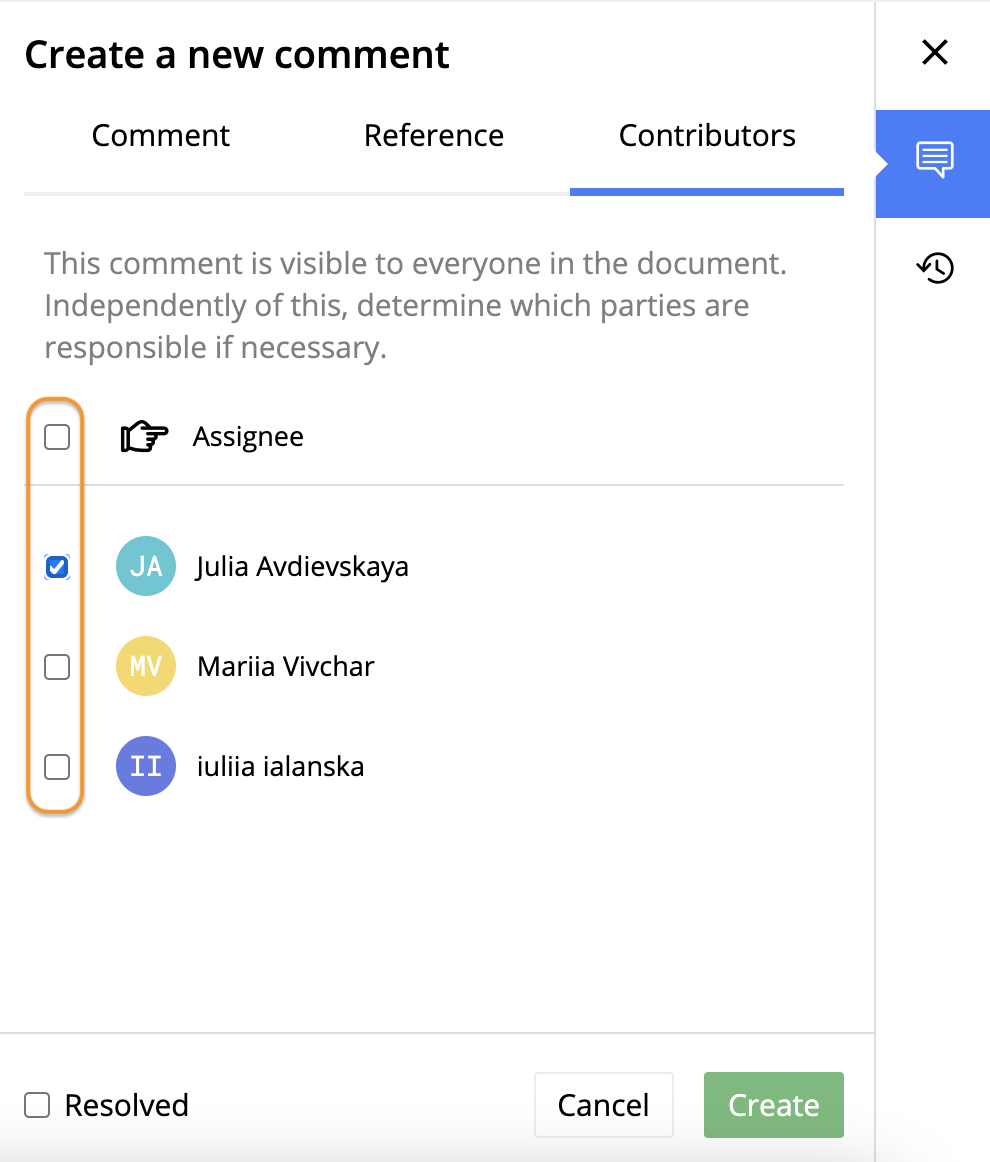Image resolution: width=990 pixels, height=1162 pixels.
Task: Select iuliia ialanska's checkbox
Action: tap(57, 767)
